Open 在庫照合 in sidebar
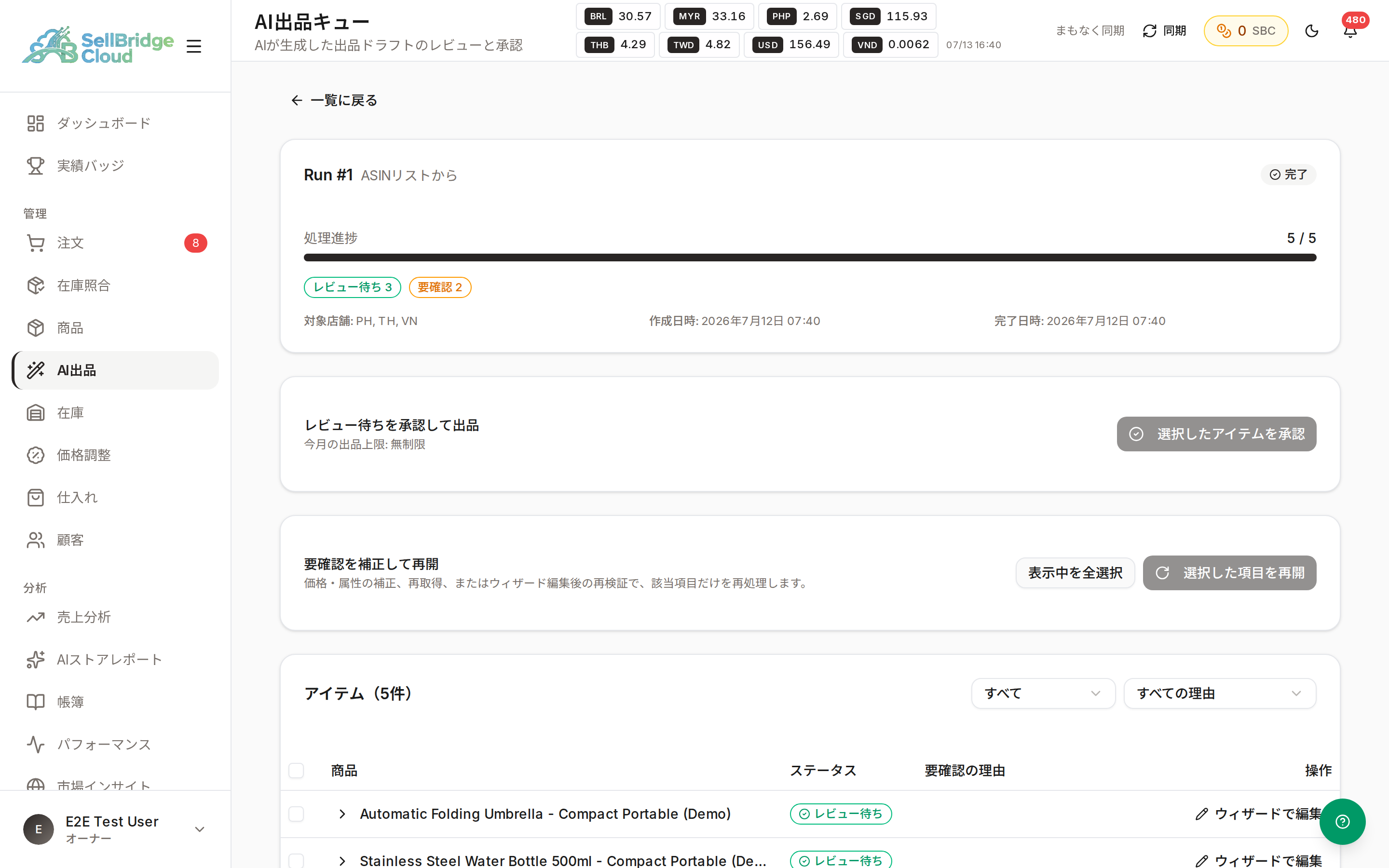The height and width of the screenshot is (868, 1389). coord(115,285)
